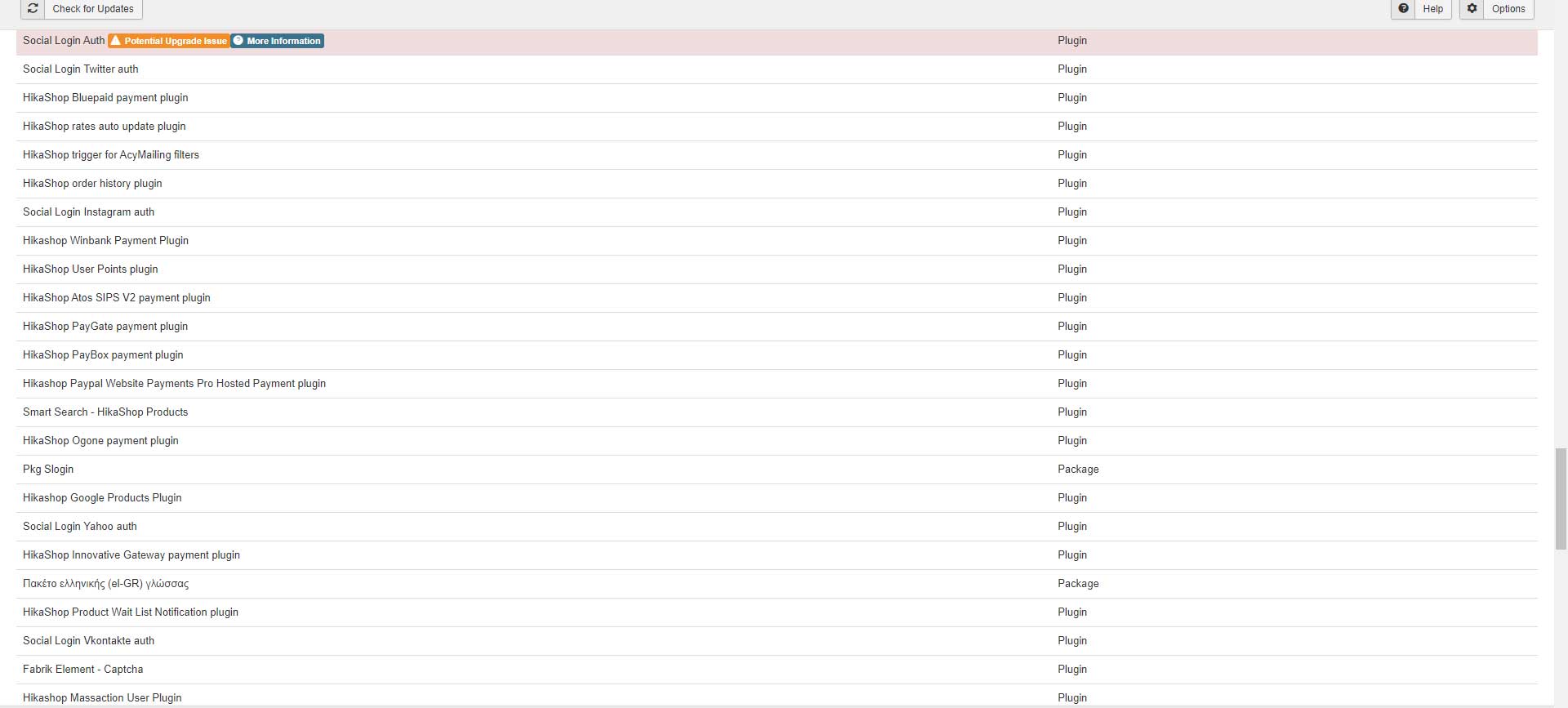
Task: Click the info icon in More Information badge
Action: (x=238, y=40)
